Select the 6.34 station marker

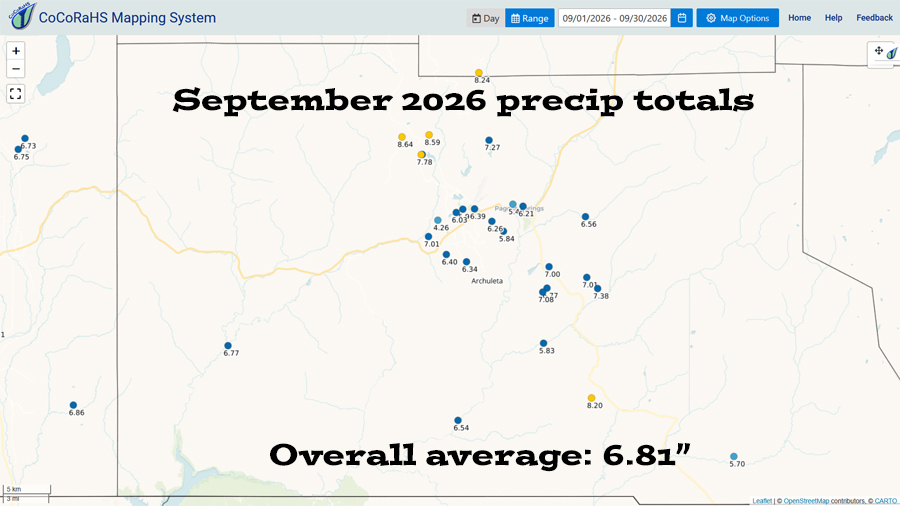pos(467,262)
